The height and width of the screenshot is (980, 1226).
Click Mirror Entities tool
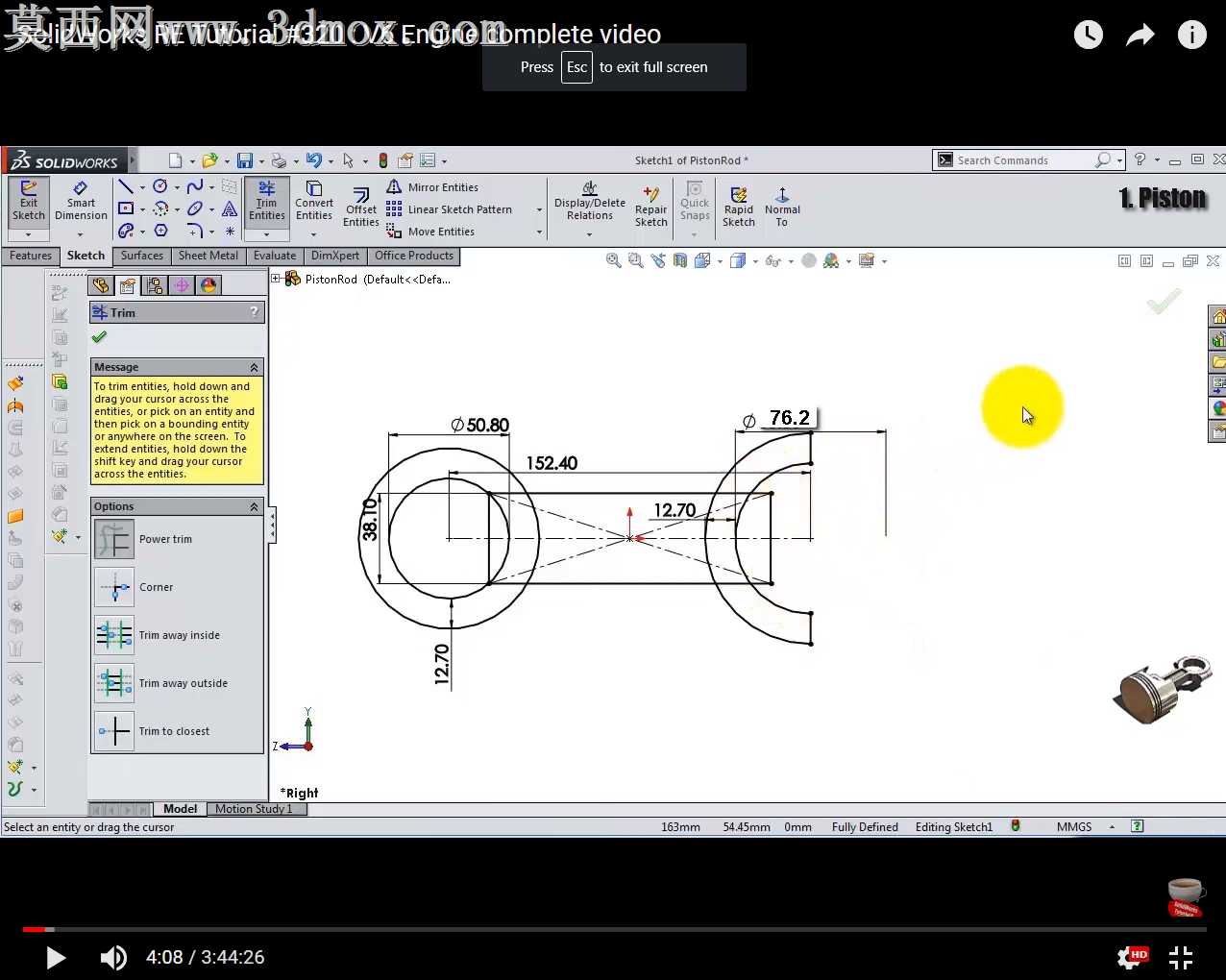[x=432, y=187]
